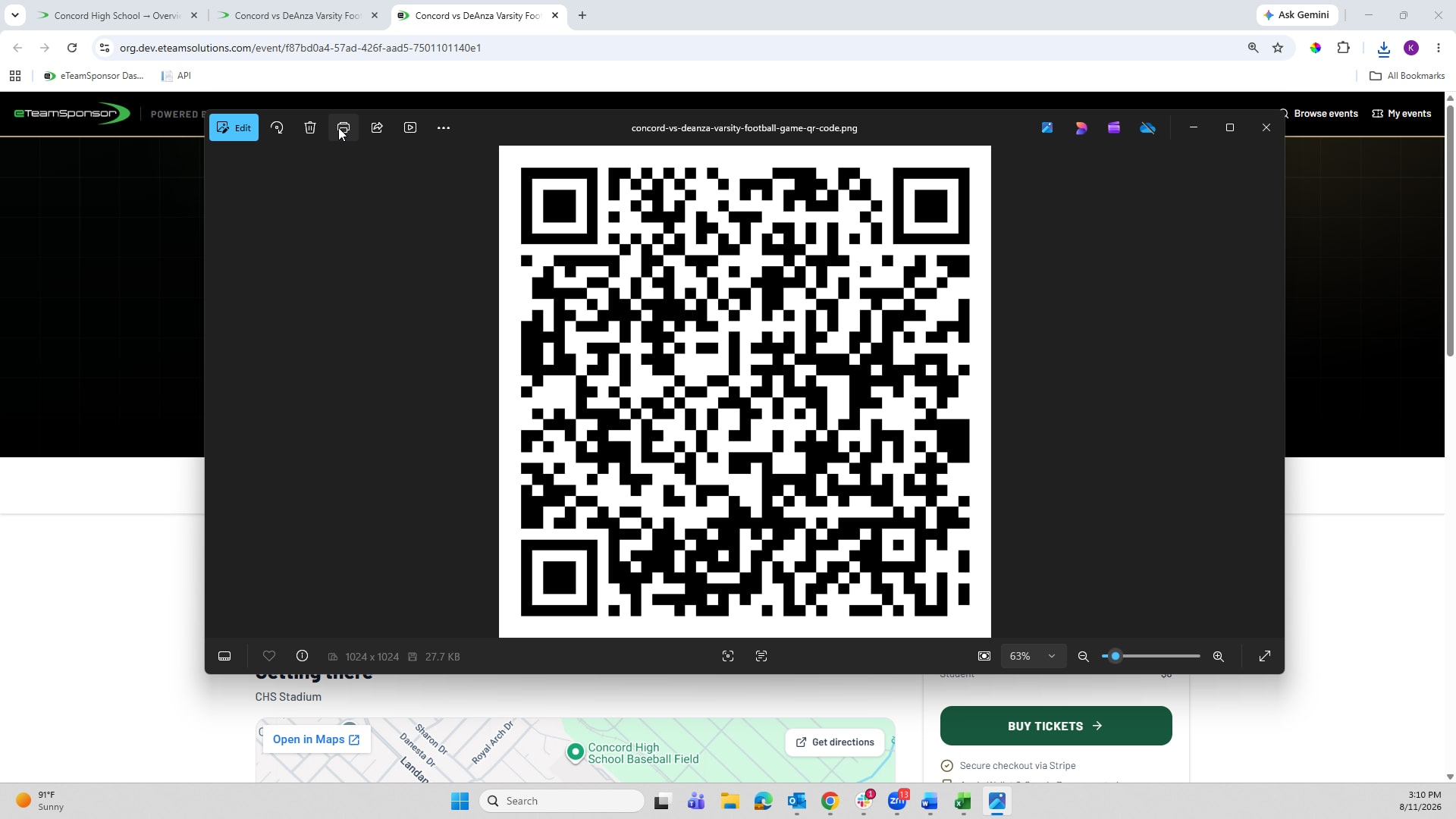Viewport: 1456px width, 819px height.
Task: Start slideshow in Photos viewer
Action: click(x=410, y=127)
